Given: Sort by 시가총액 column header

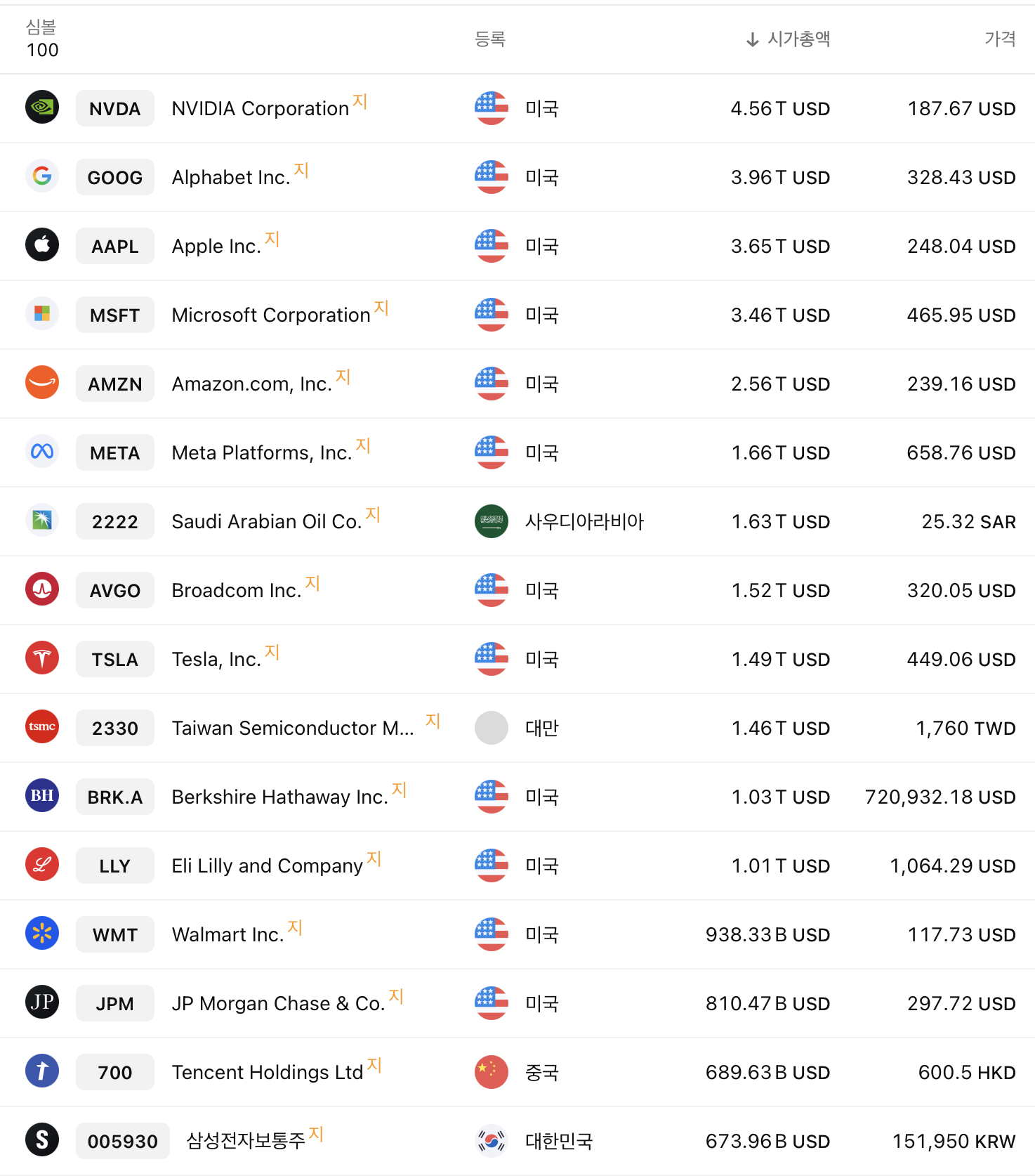Looking at the screenshot, I should [x=798, y=39].
